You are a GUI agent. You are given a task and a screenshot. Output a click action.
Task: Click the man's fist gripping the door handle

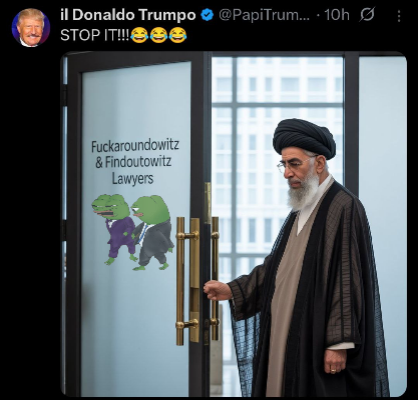point(217,290)
